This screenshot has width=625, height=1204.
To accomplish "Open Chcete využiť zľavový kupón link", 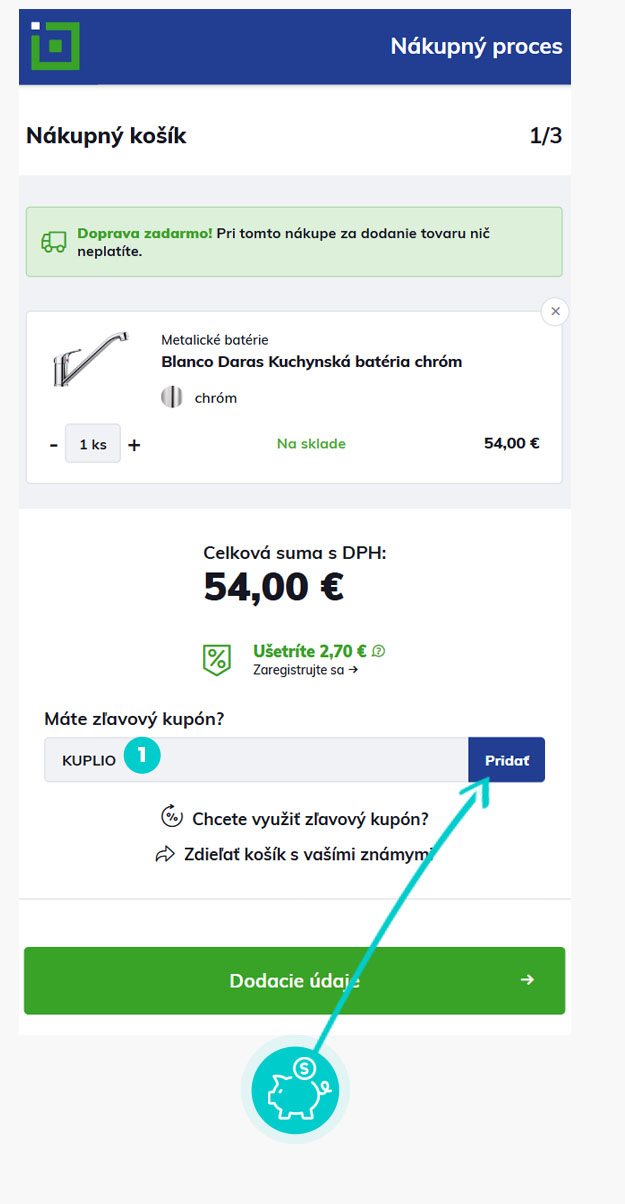I will 310,819.
